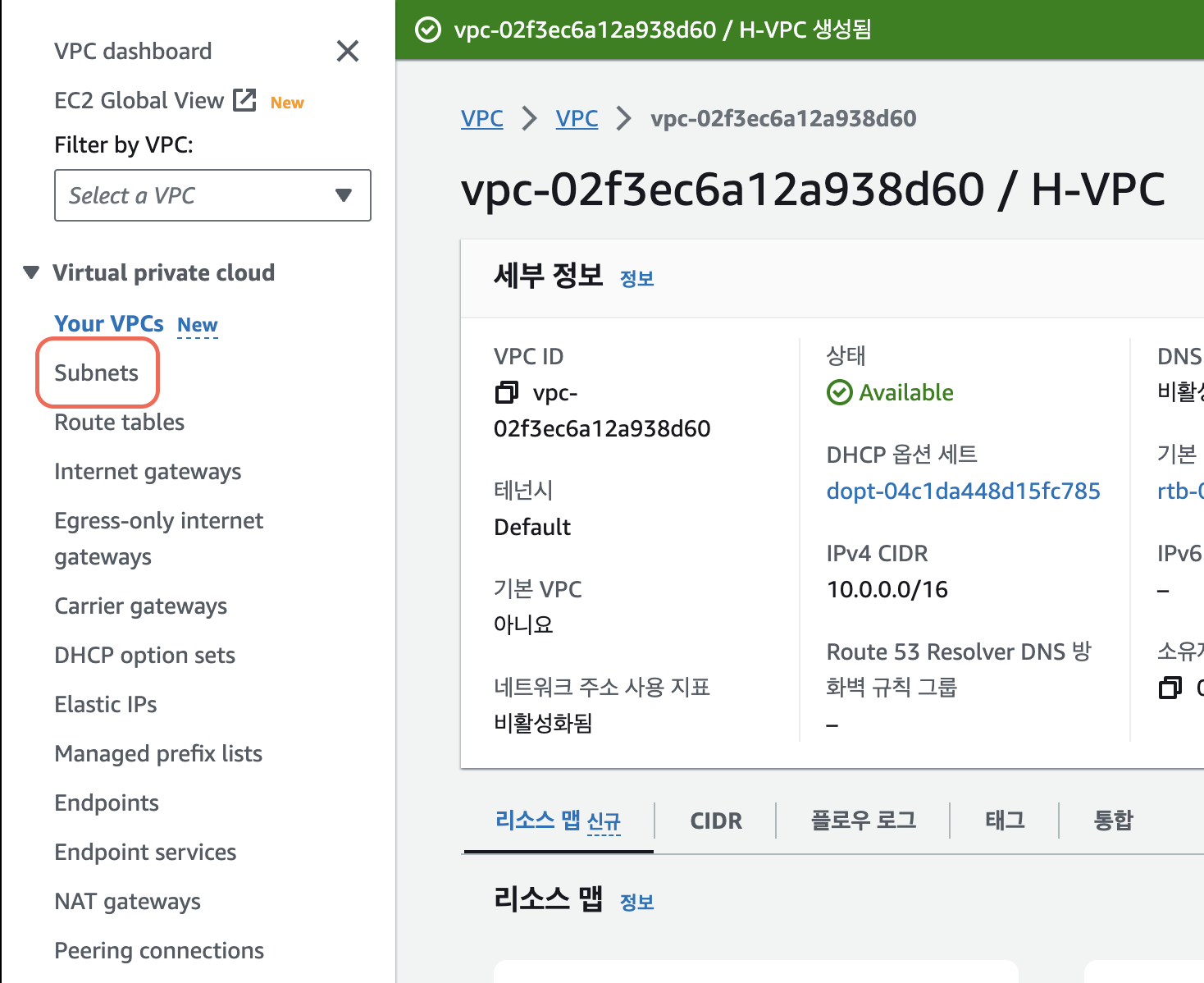
Task: Open 정보 link beside 세부 정보
Action: click(x=636, y=279)
